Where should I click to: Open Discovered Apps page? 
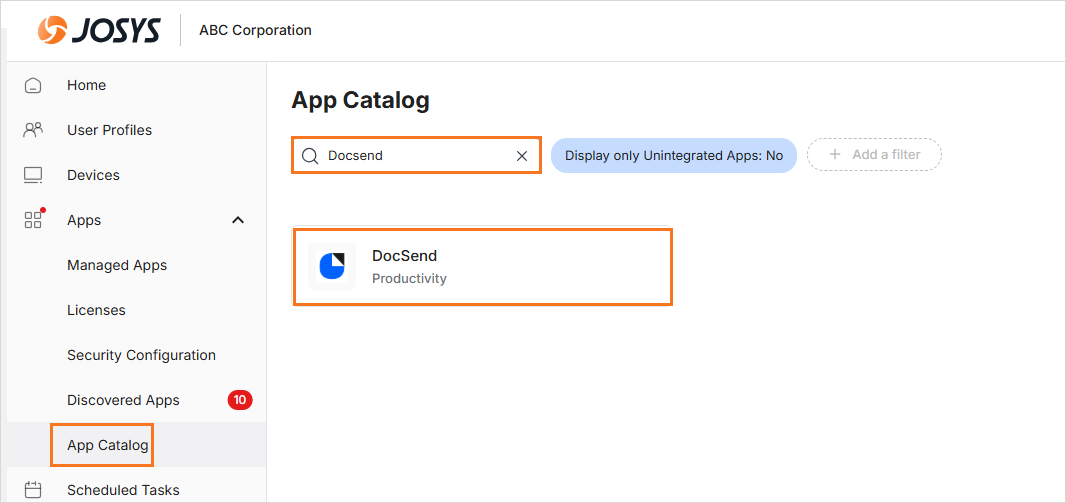click(x=123, y=400)
